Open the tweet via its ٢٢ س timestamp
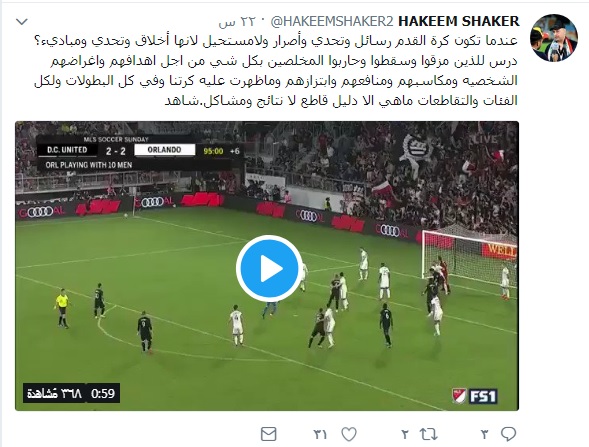 point(237,22)
